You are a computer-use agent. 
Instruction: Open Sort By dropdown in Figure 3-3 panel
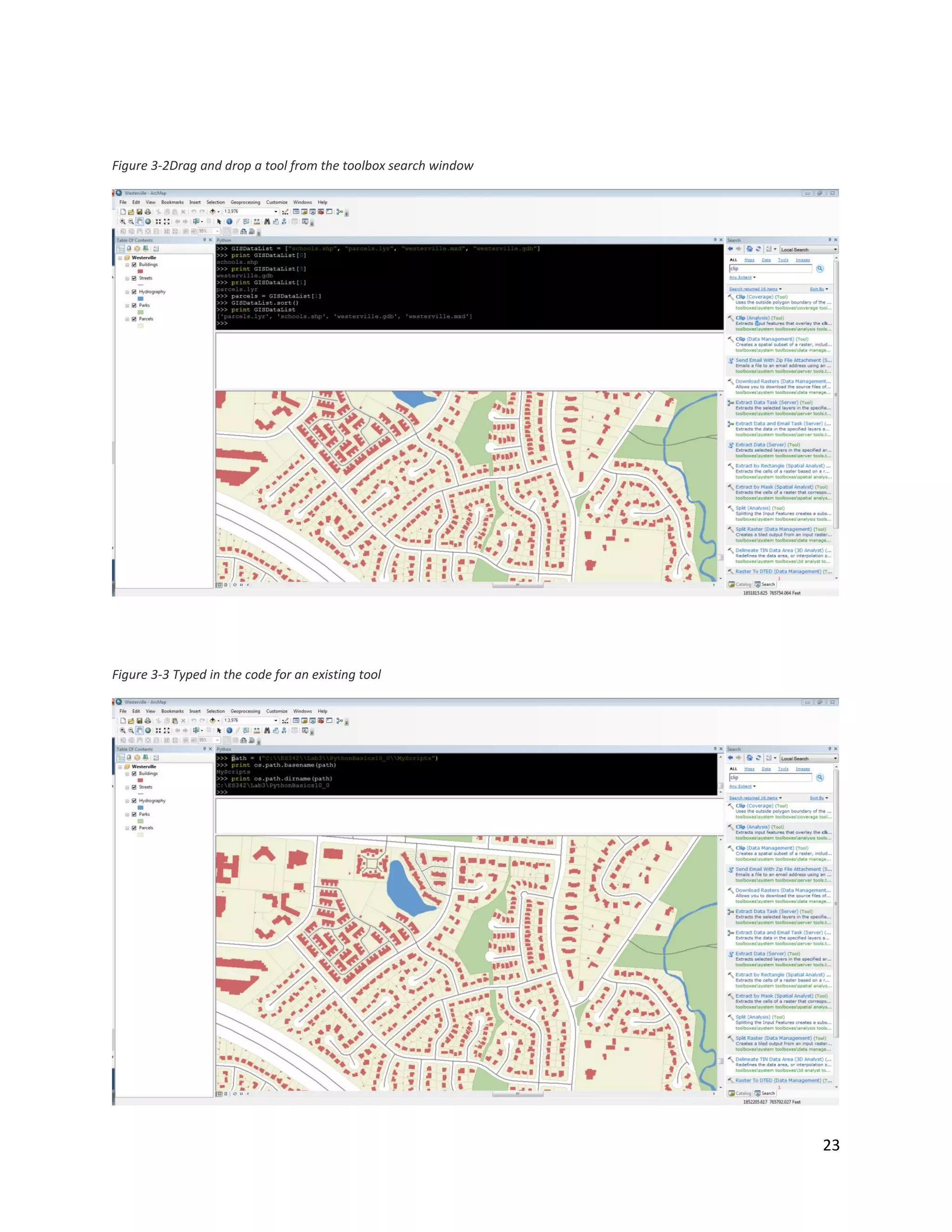[x=820, y=798]
